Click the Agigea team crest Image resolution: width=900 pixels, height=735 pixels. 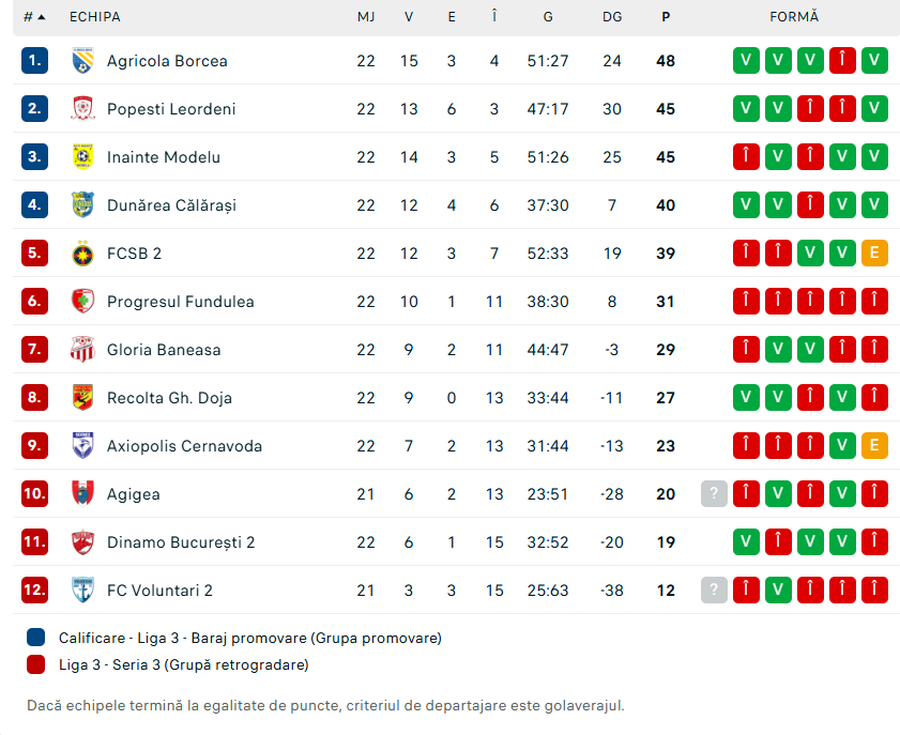coord(82,494)
